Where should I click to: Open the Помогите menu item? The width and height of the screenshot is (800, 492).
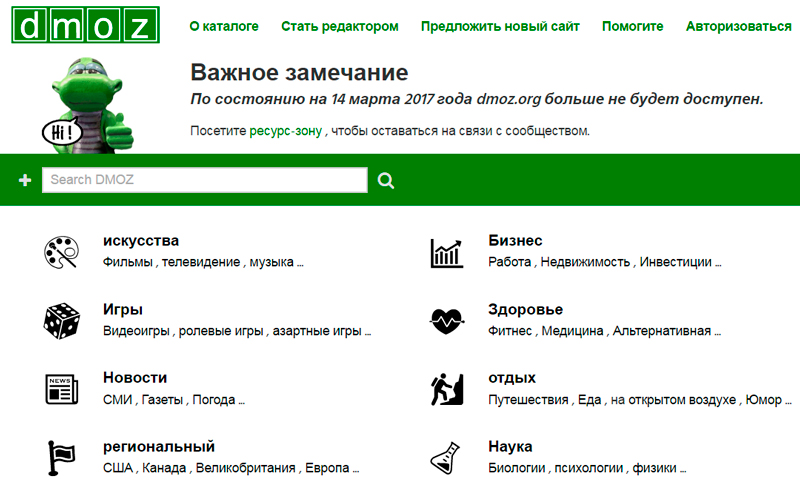coord(633,26)
